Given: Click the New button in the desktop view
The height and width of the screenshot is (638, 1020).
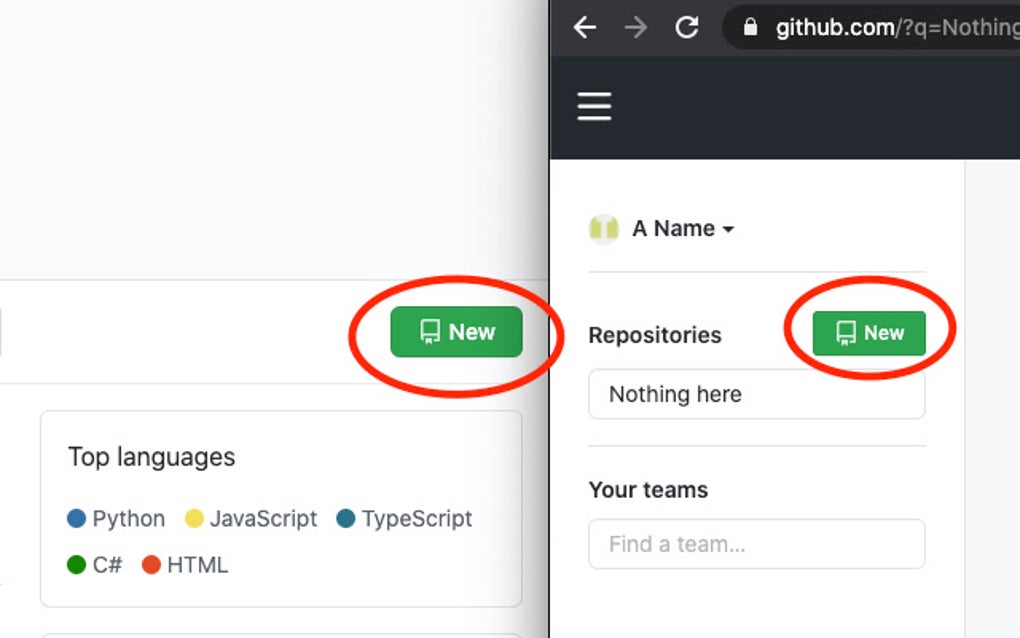Looking at the screenshot, I should [x=455, y=332].
